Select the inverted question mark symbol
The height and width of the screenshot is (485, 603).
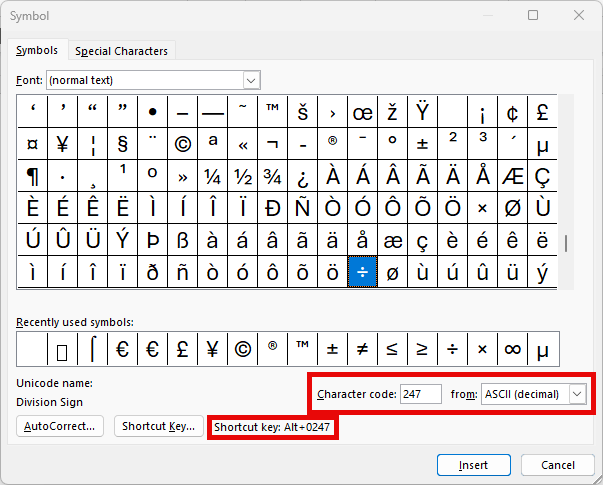coord(303,176)
